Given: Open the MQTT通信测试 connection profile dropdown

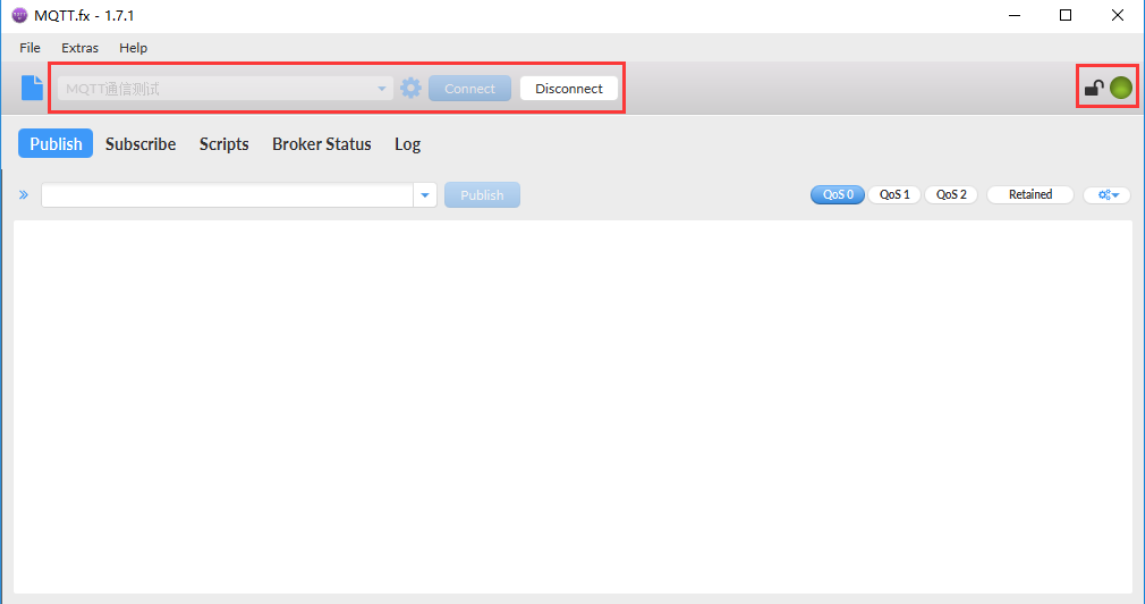Looking at the screenshot, I should click(225, 88).
